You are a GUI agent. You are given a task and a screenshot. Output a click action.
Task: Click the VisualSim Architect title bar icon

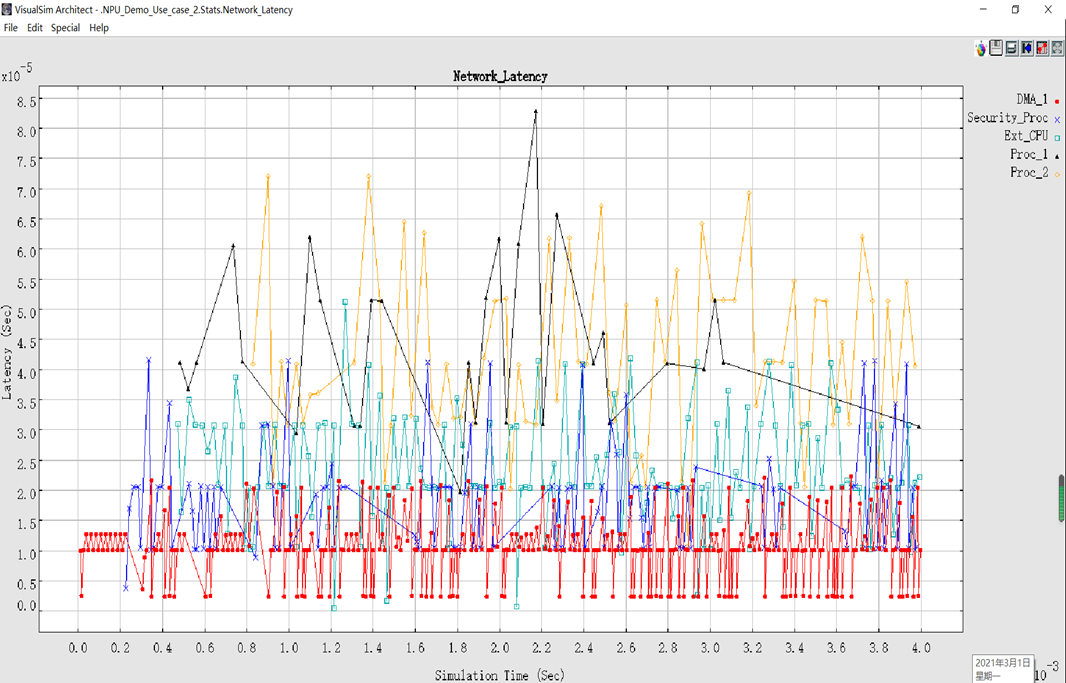(7, 9)
